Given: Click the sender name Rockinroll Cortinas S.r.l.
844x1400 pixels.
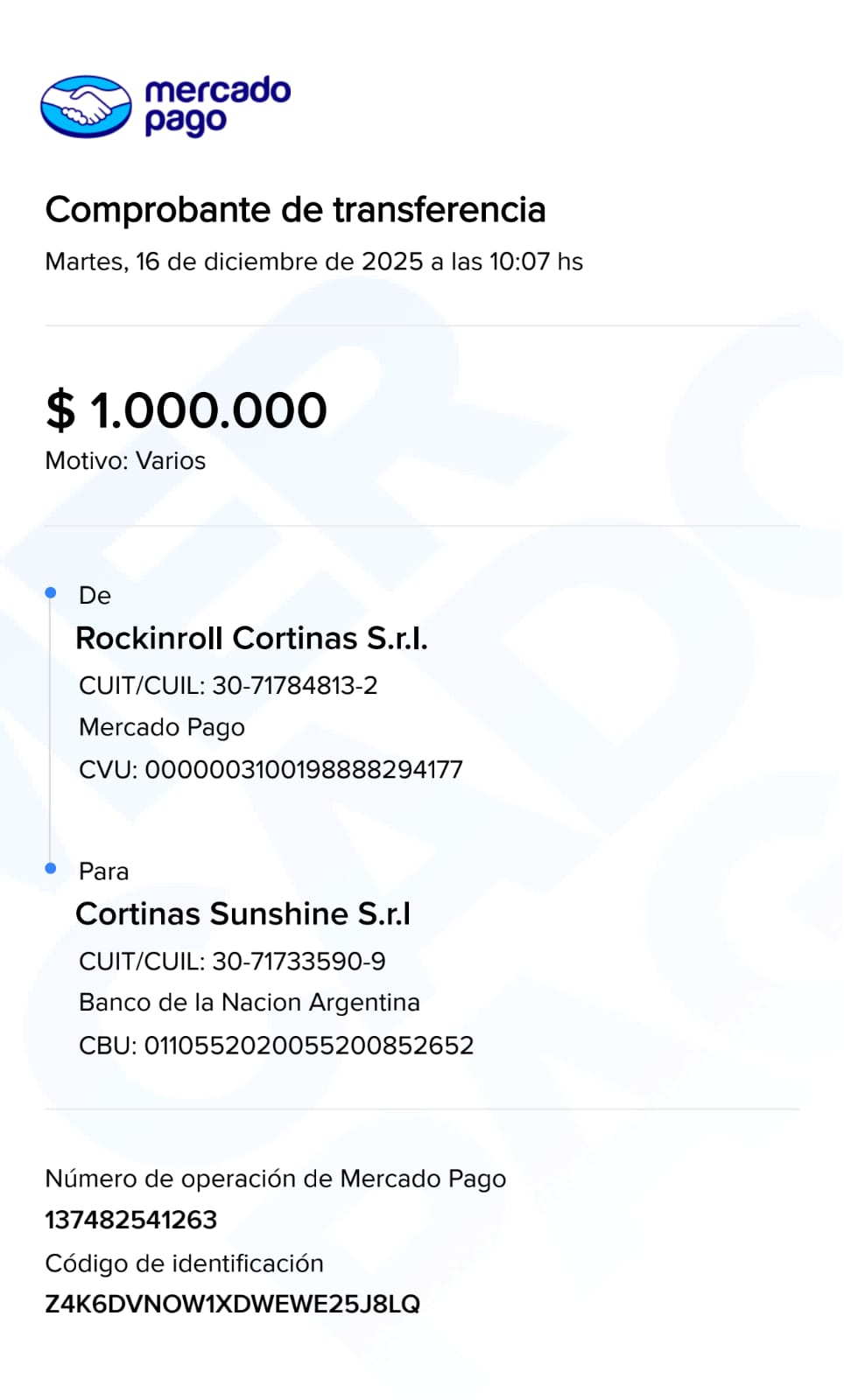Looking at the screenshot, I should (x=251, y=639).
